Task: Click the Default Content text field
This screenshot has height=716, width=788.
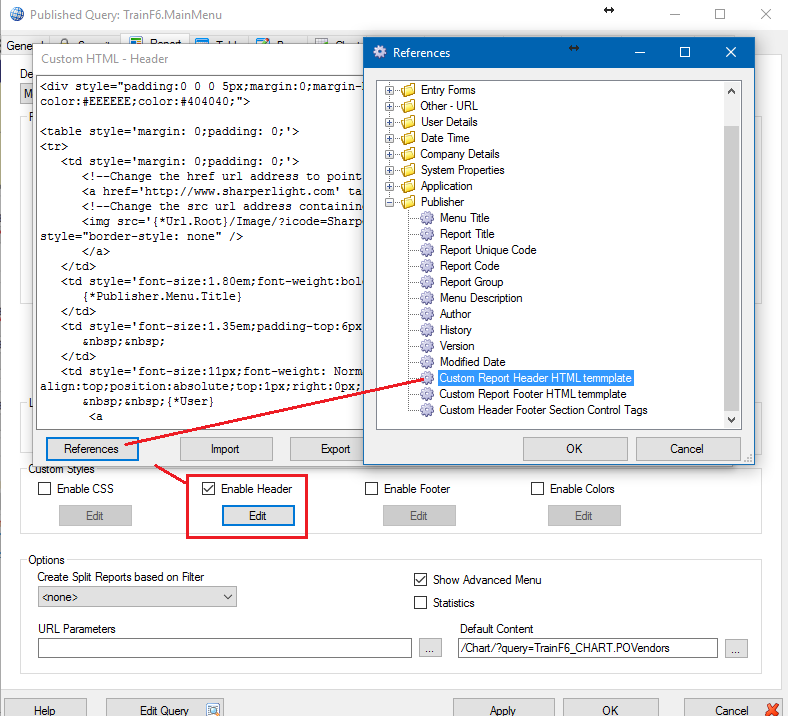Action: coord(587,648)
